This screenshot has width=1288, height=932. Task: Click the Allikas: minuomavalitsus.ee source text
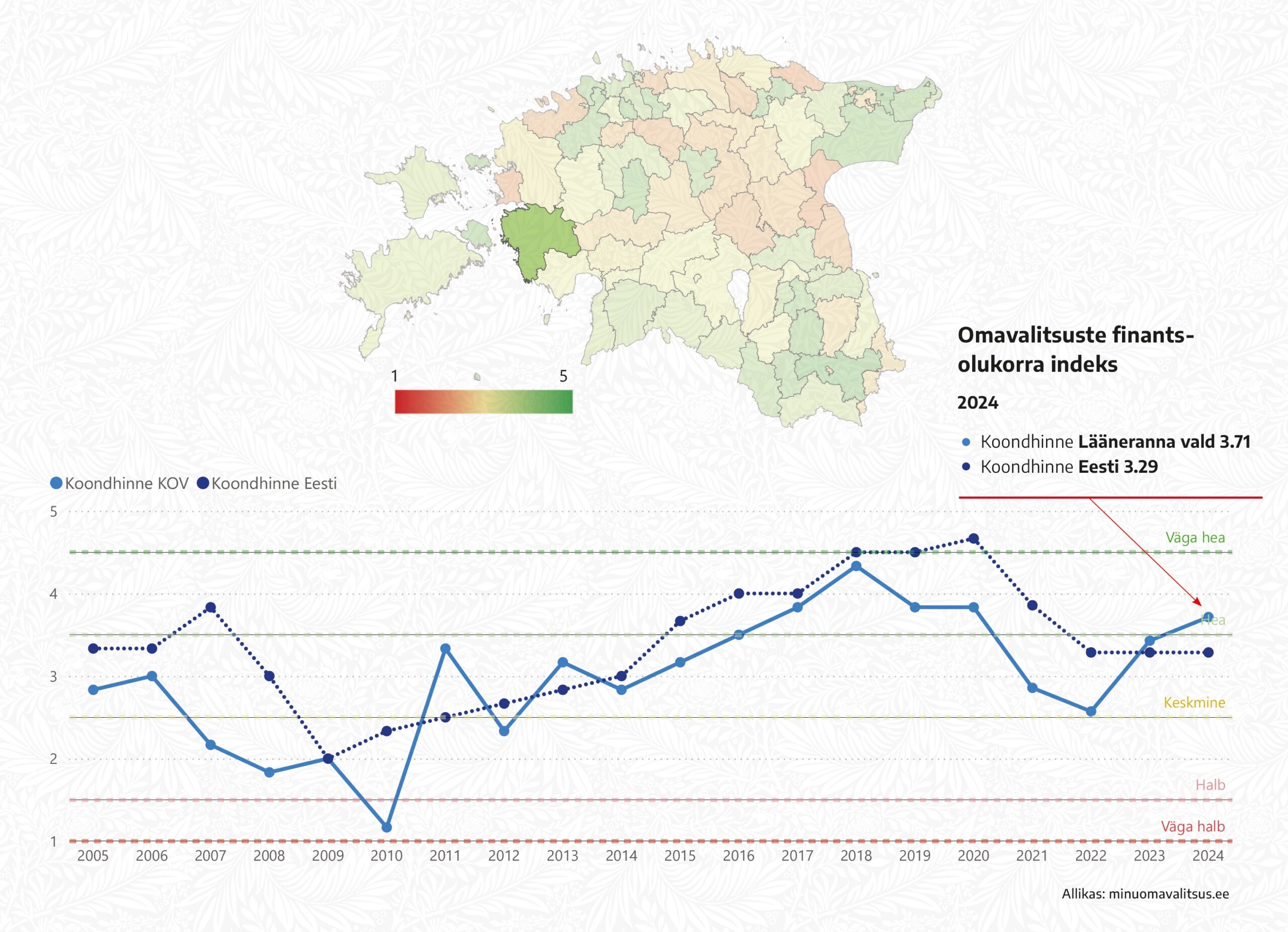1145,894
